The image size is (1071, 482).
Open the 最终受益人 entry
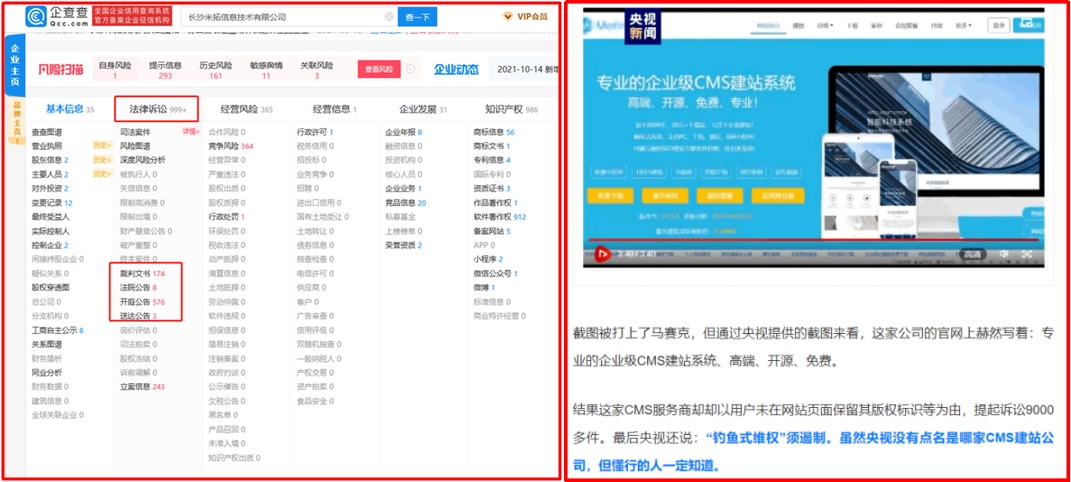click(x=51, y=217)
